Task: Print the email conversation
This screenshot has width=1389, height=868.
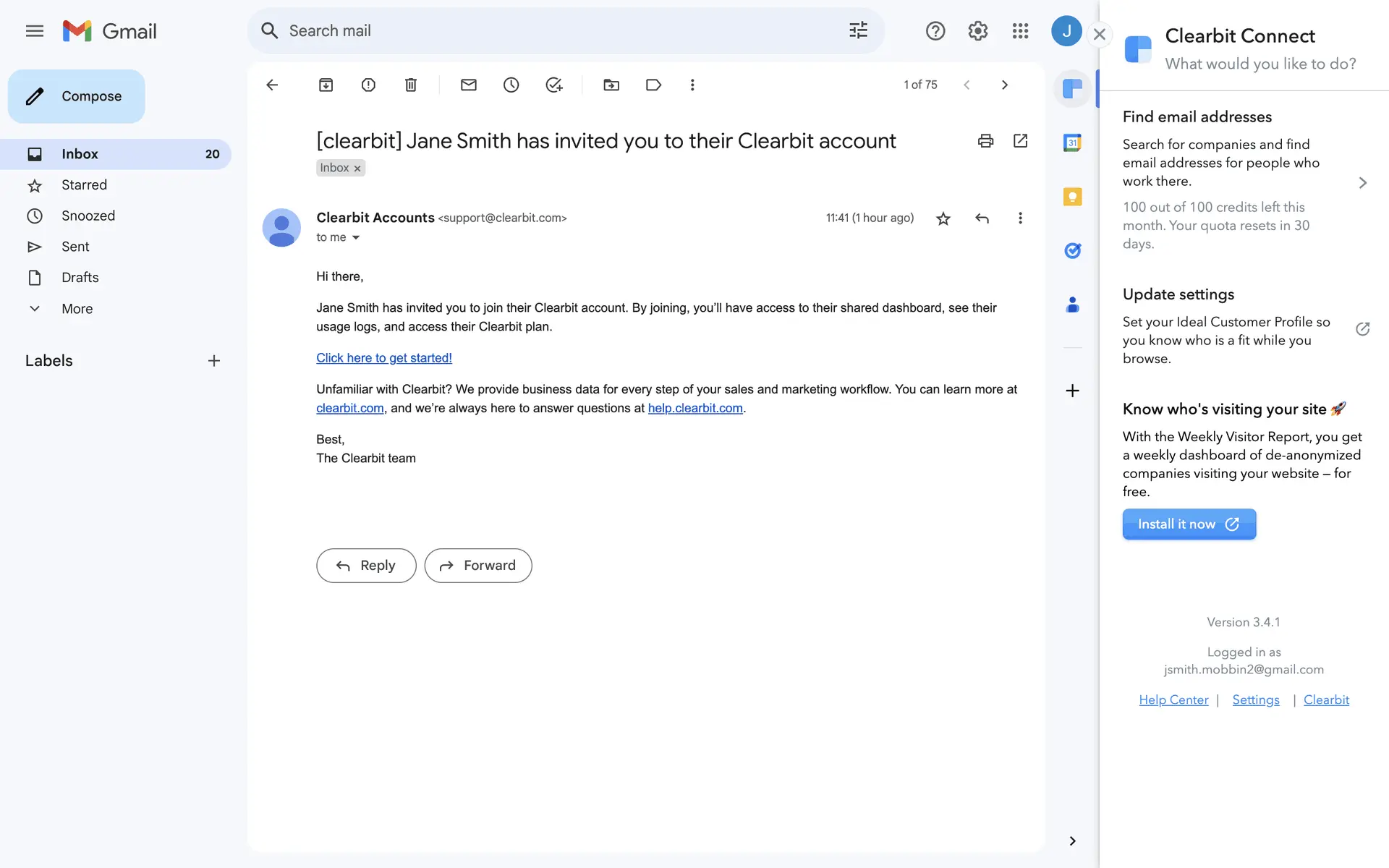Action: 985,140
